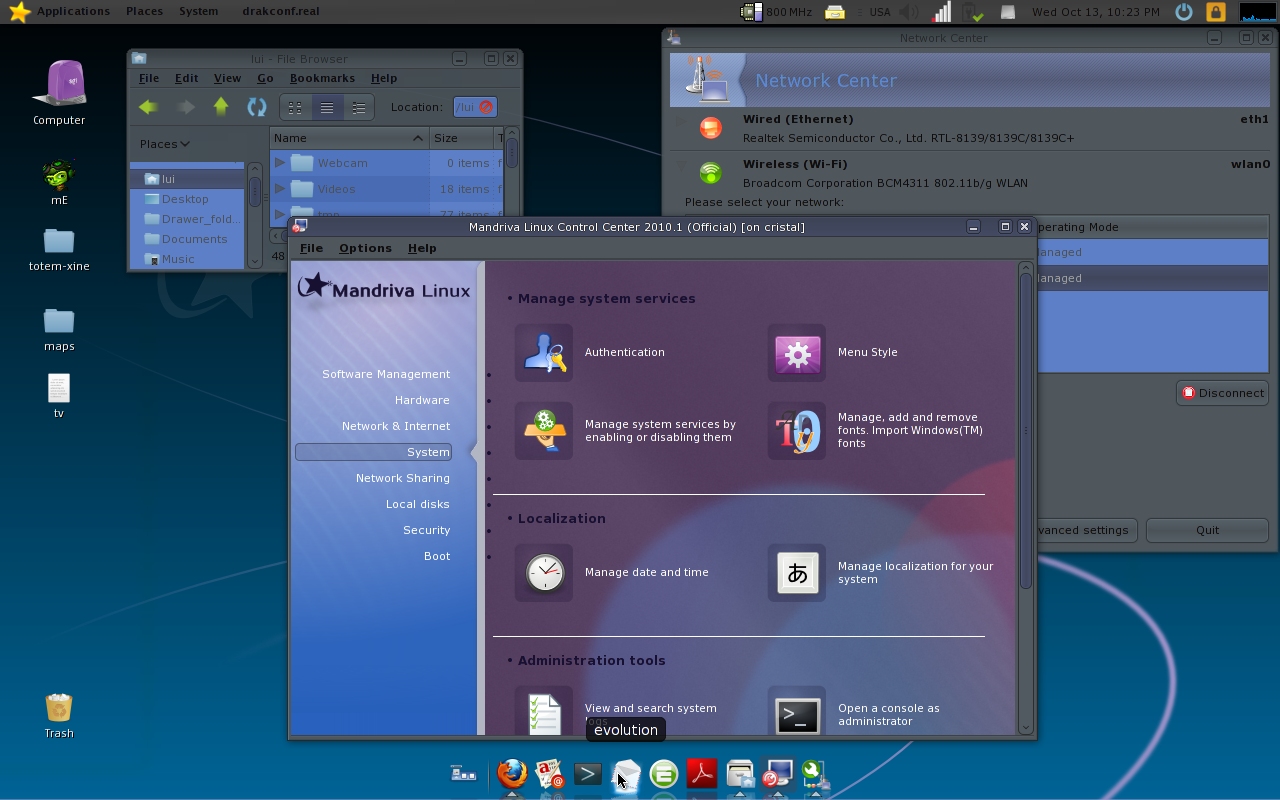Launch Evolution mail from the dock
This screenshot has height=800, width=1280.
pos(626,774)
